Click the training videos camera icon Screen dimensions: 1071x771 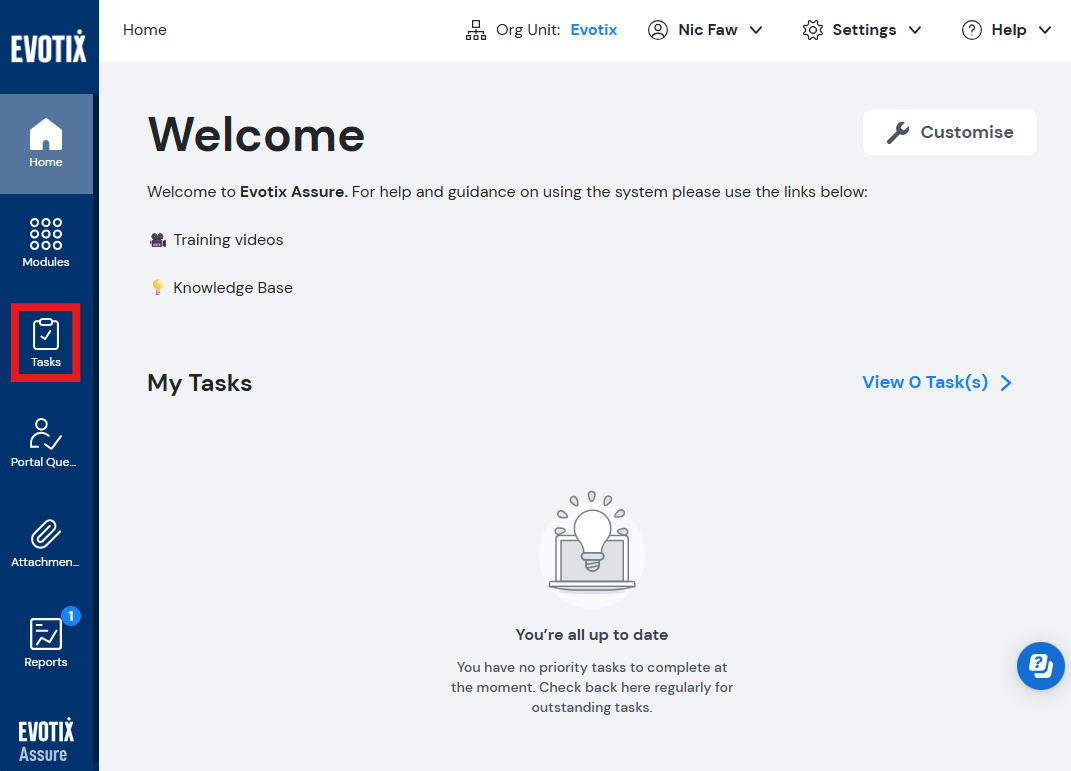158,240
